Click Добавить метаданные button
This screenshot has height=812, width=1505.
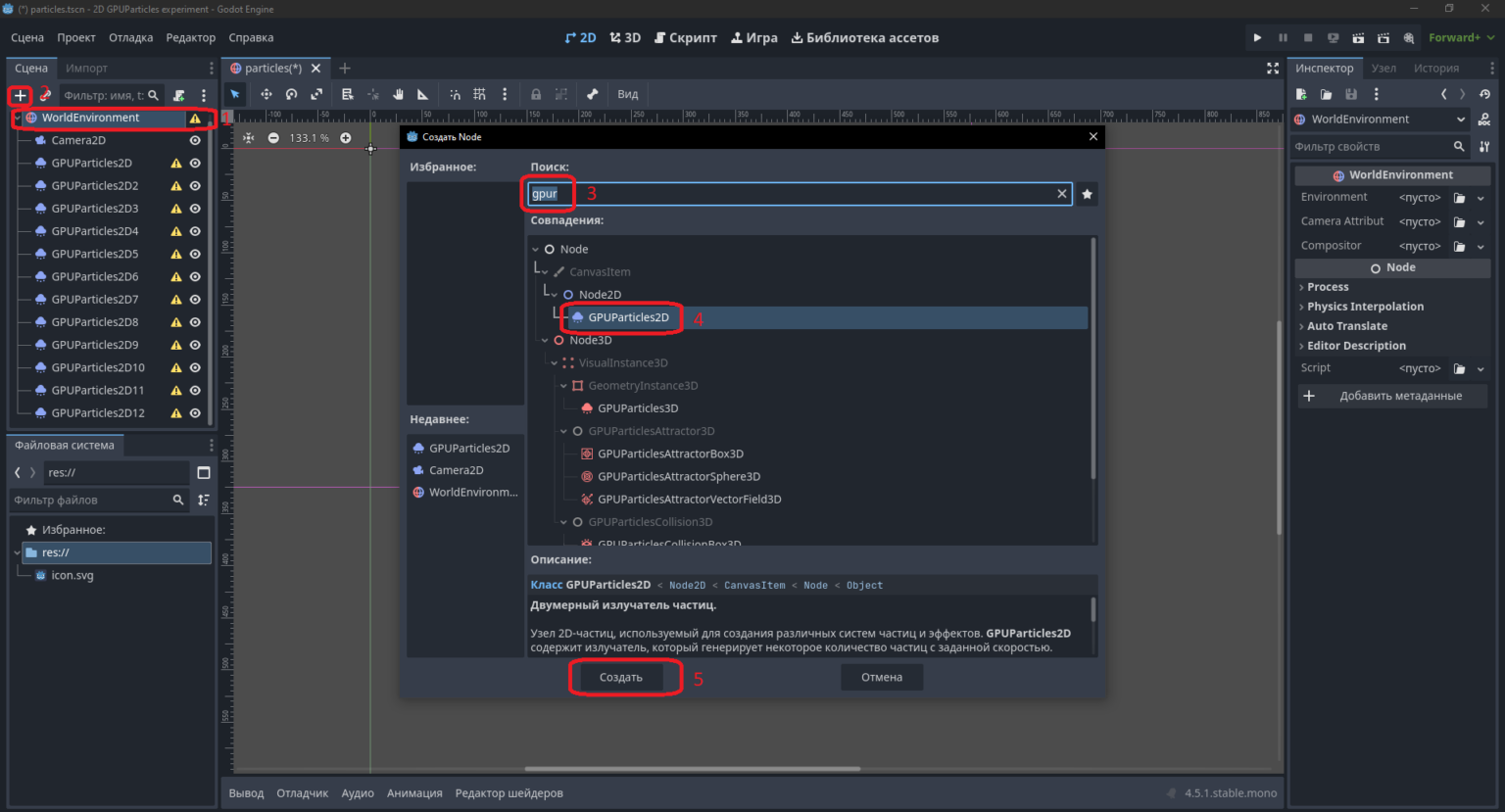coord(1392,396)
